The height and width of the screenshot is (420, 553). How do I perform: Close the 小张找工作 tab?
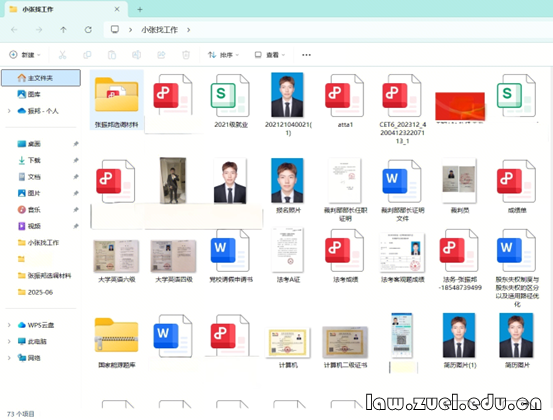point(117,10)
